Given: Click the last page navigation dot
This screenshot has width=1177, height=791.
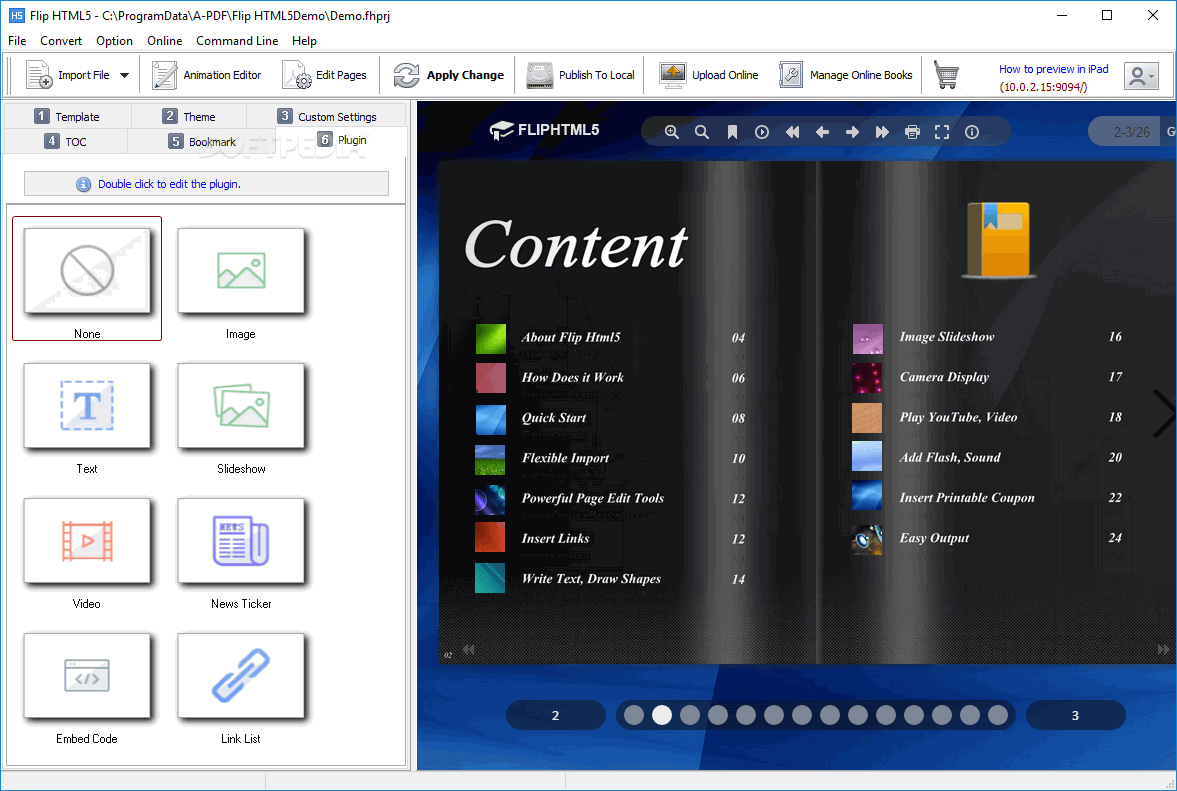Looking at the screenshot, I should click(998, 715).
